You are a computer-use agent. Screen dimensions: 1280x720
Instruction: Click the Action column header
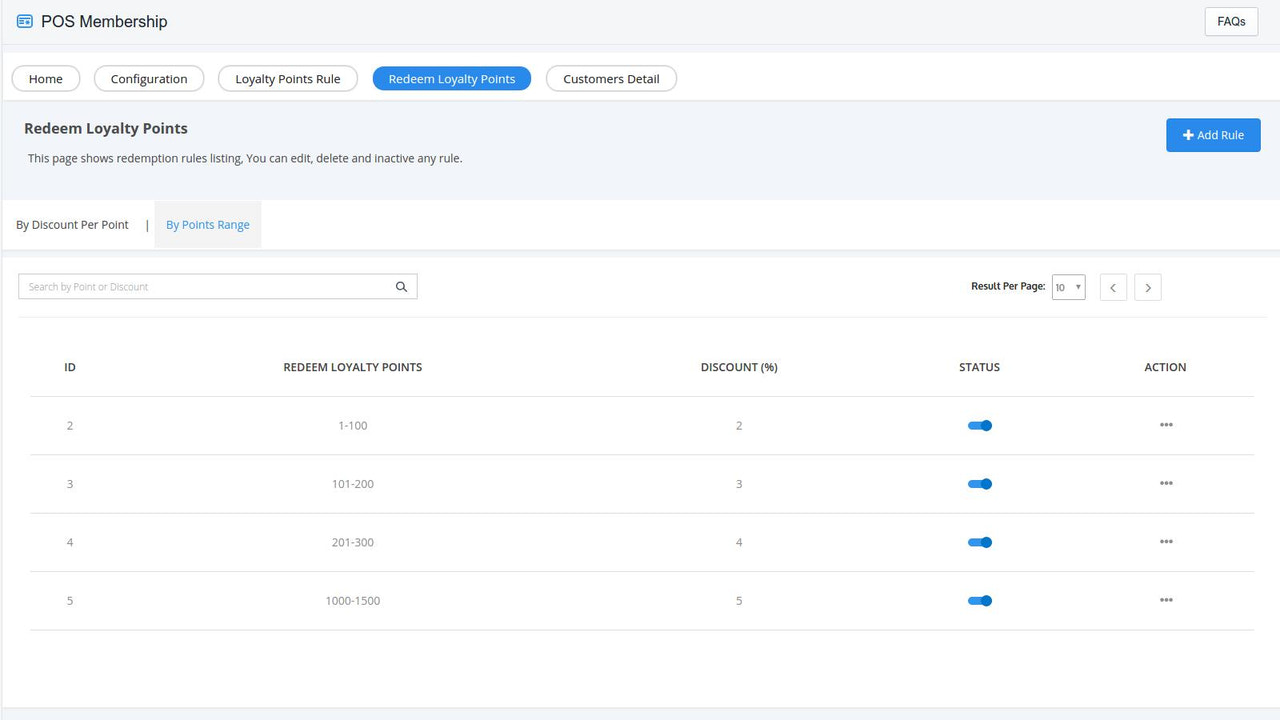pyautogui.click(x=1165, y=367)
